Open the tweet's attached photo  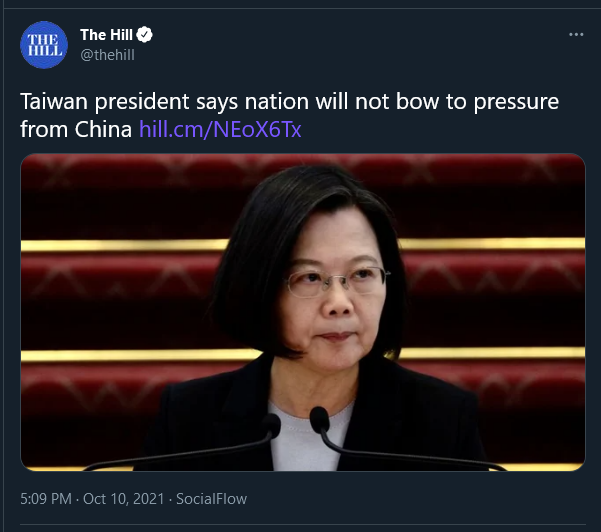point(303,312)
